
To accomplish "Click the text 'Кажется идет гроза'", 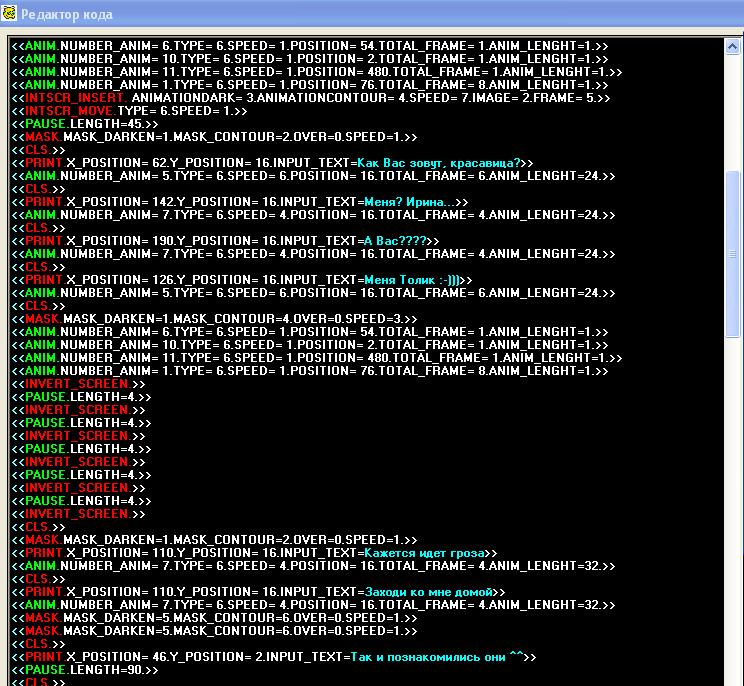I will click(424, 553).
